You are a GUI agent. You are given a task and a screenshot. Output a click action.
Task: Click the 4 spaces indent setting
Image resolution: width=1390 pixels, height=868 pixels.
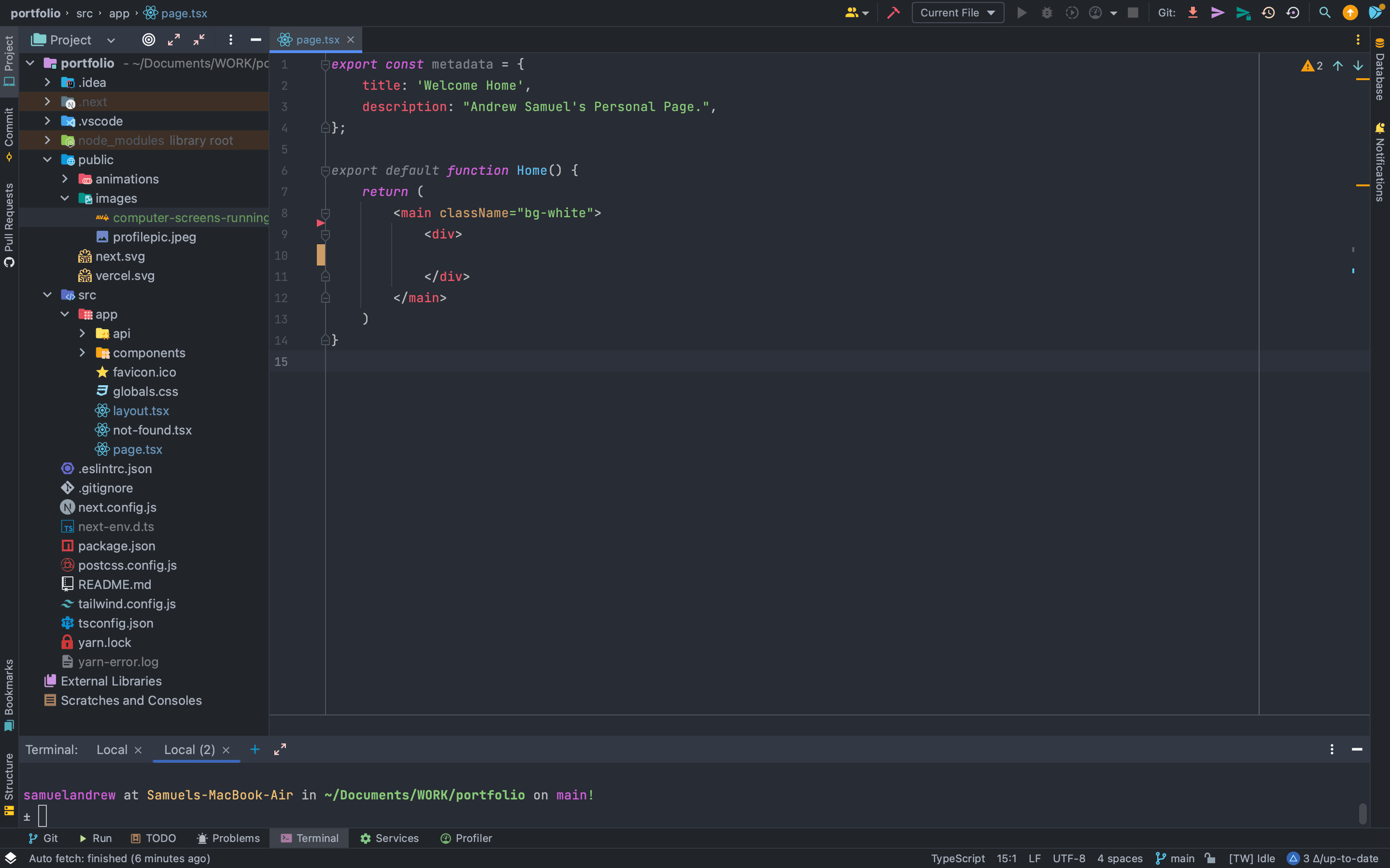click(x=1120, y=858)
